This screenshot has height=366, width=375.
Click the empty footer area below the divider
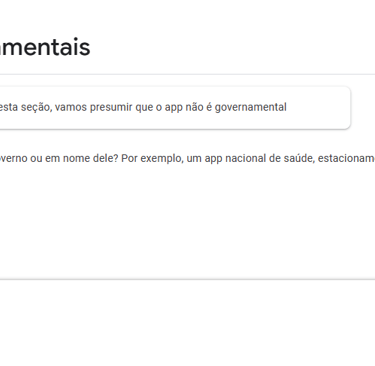tap(187, 323)
